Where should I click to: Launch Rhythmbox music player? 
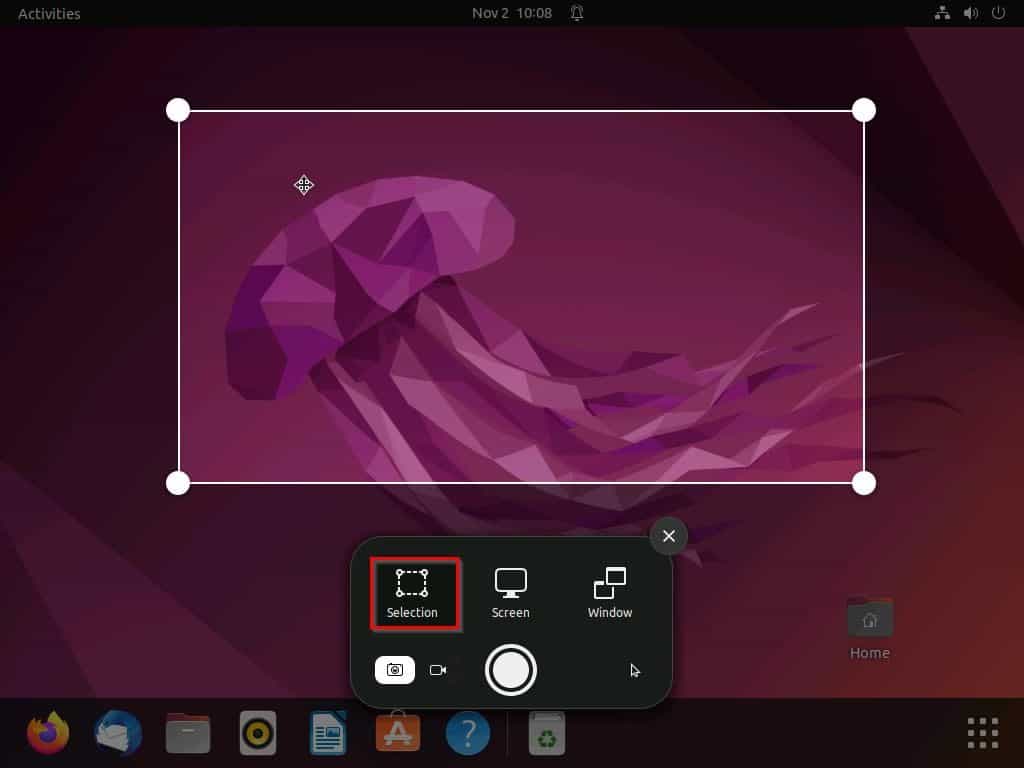[258, 733]
